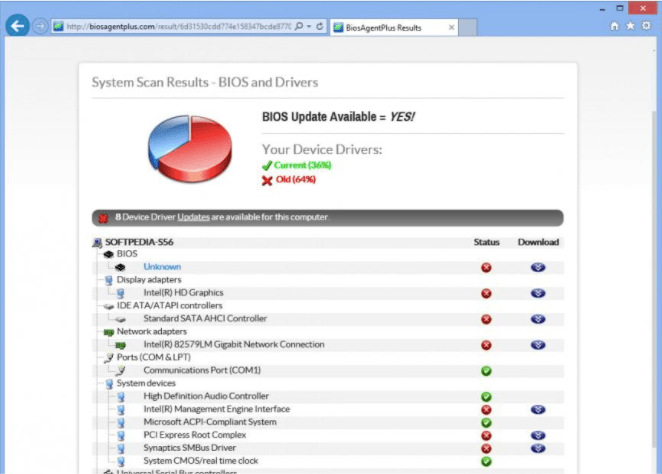The image size is (662, 474).
Task: Download Intel(R) HD Graphics driver
Action: (x=538, y=293)
